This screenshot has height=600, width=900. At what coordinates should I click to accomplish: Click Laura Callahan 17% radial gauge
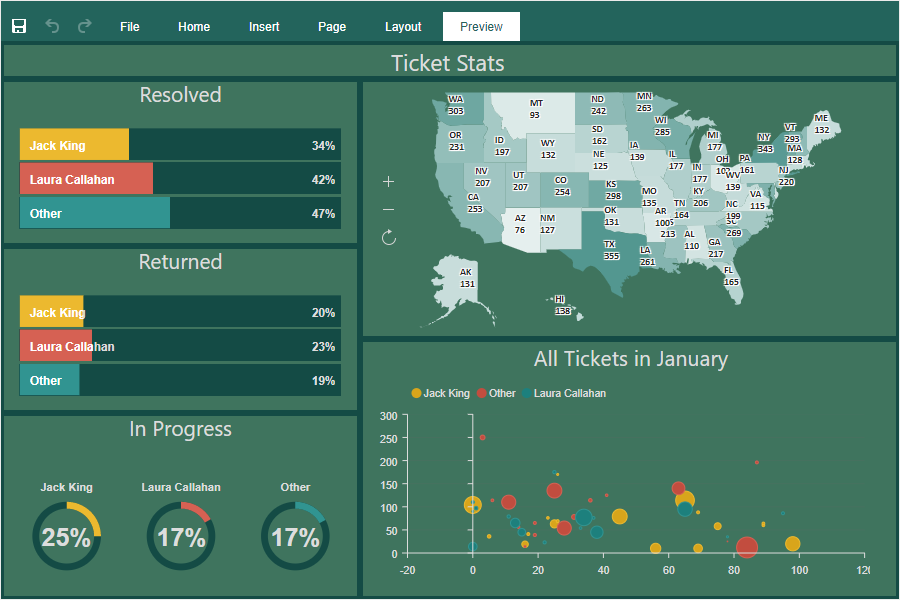[181, 536]
